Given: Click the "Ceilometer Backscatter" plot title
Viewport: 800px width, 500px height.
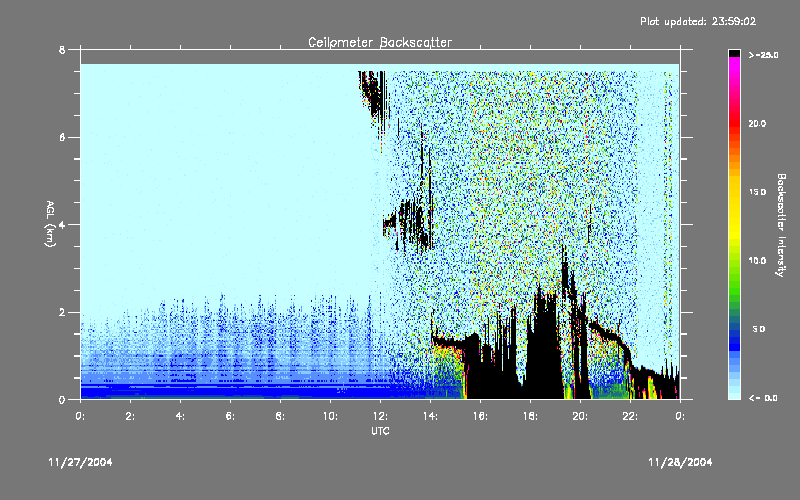Looking at the screenshot, I should 380,42.
